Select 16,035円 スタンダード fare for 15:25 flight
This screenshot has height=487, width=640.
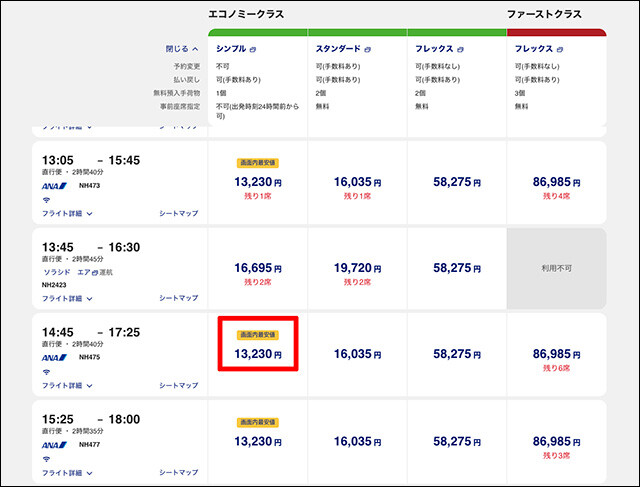[358, 441]
